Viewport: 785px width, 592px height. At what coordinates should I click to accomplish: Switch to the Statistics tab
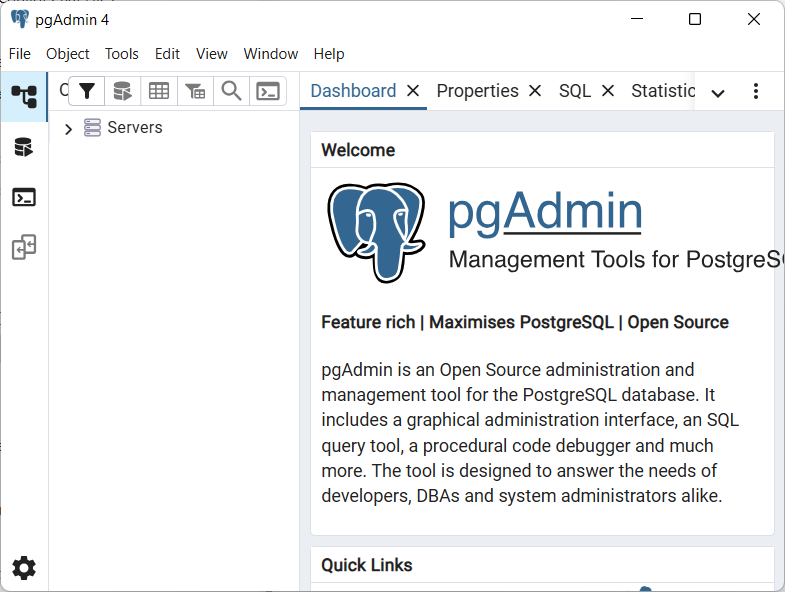pyautogui.click(x=663, y=91)
